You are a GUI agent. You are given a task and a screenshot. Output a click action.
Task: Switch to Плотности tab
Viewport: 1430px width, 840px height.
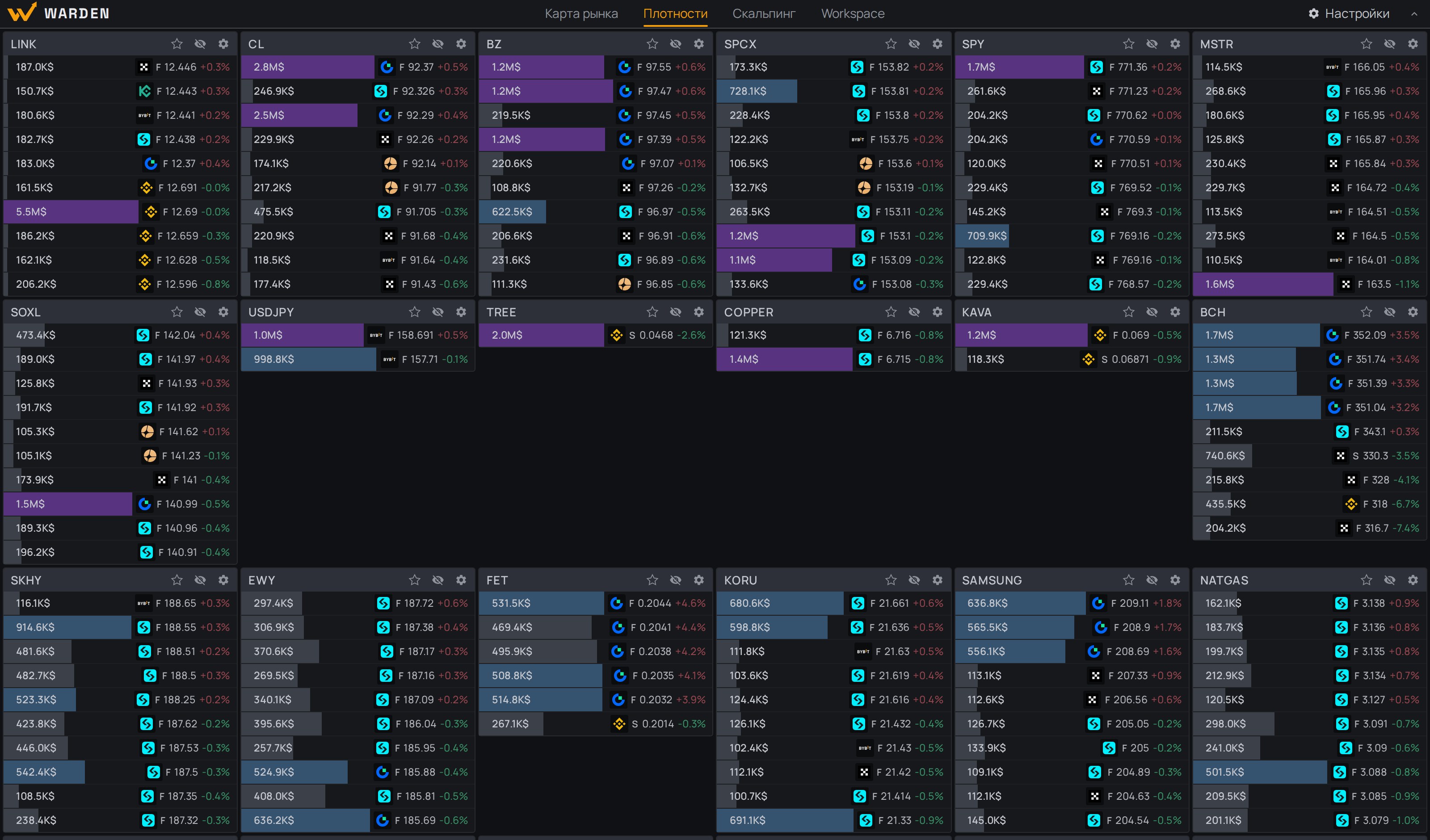click(x=675, y=13)
